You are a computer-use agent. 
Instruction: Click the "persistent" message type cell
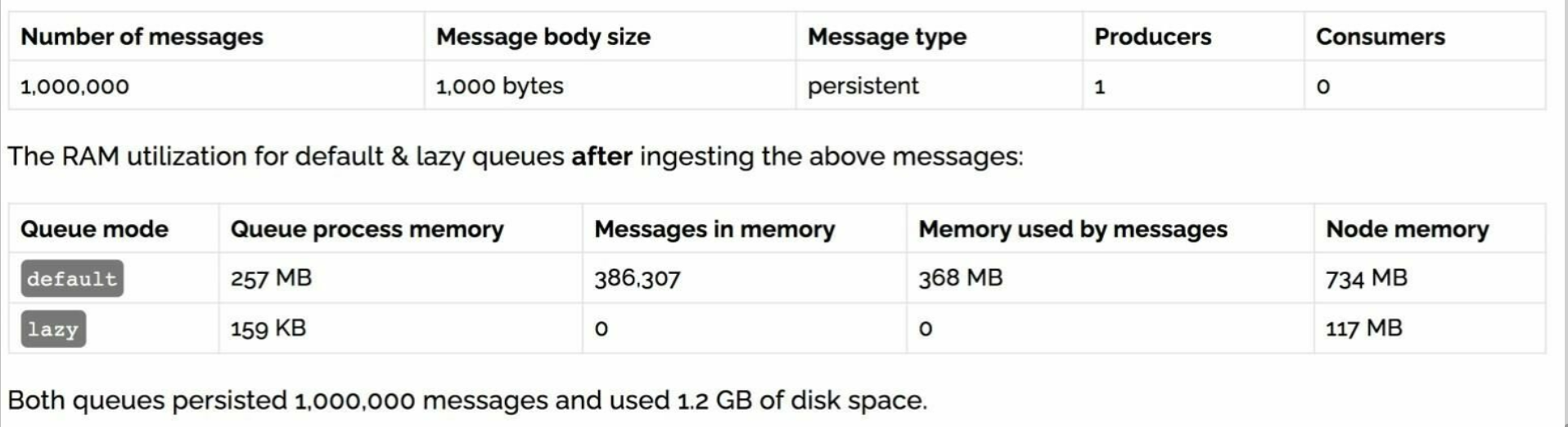863,86
